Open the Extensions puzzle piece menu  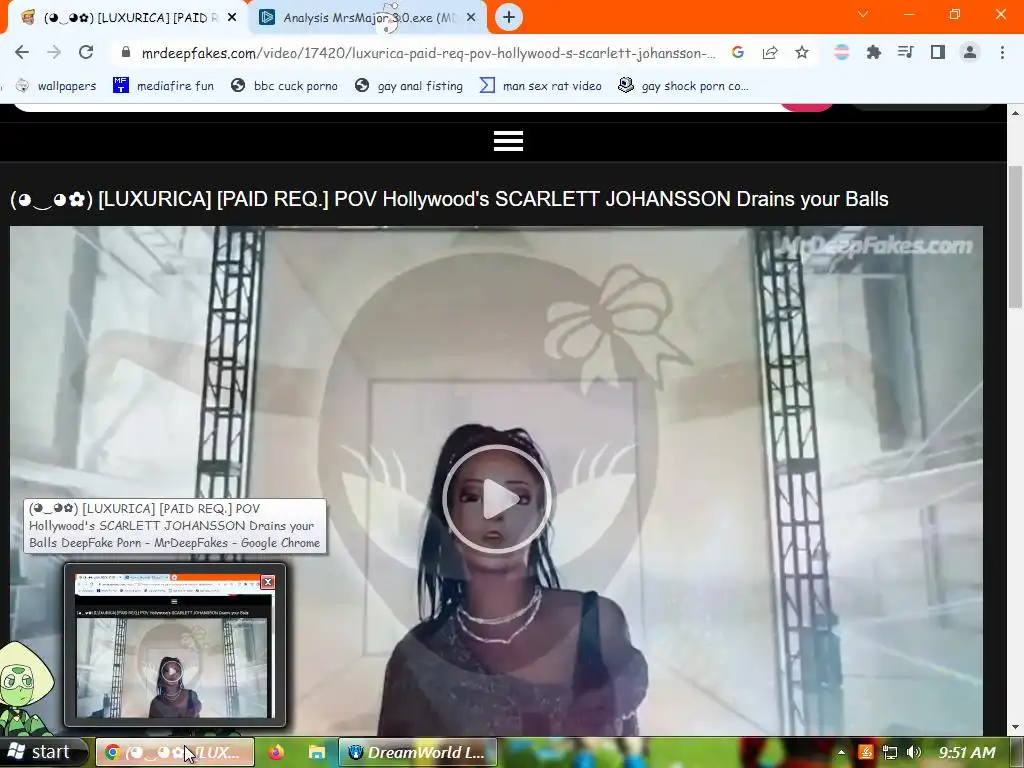pos(874,52)
